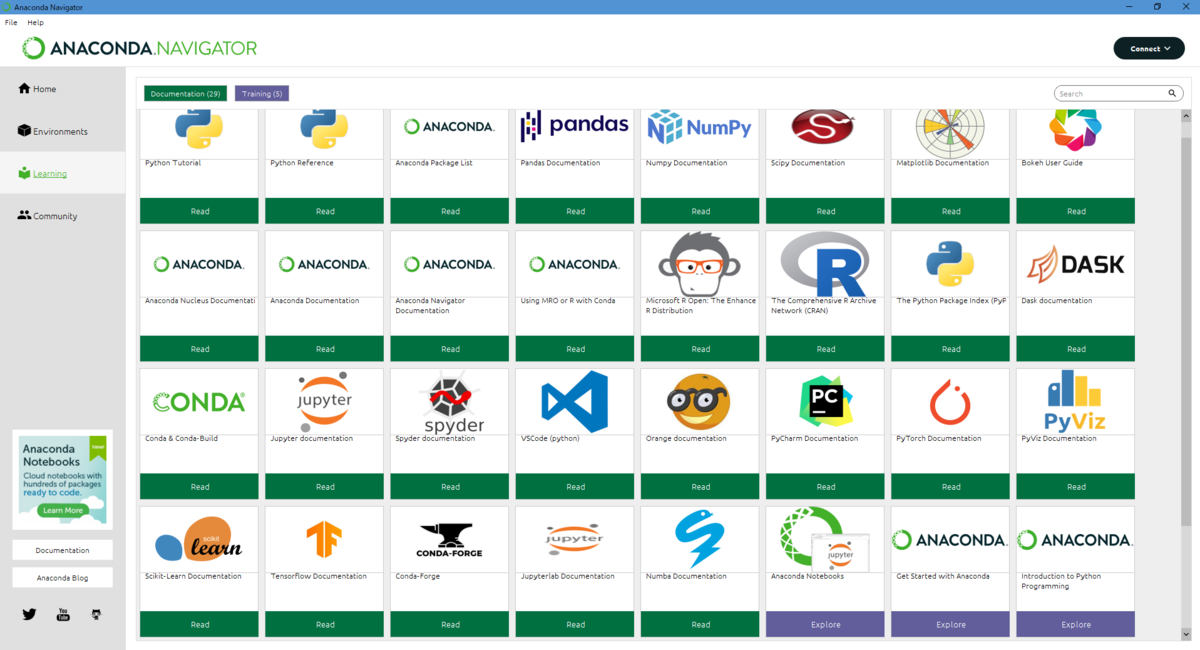
Task: Click the SciPy logo tile
Action: 825,127
